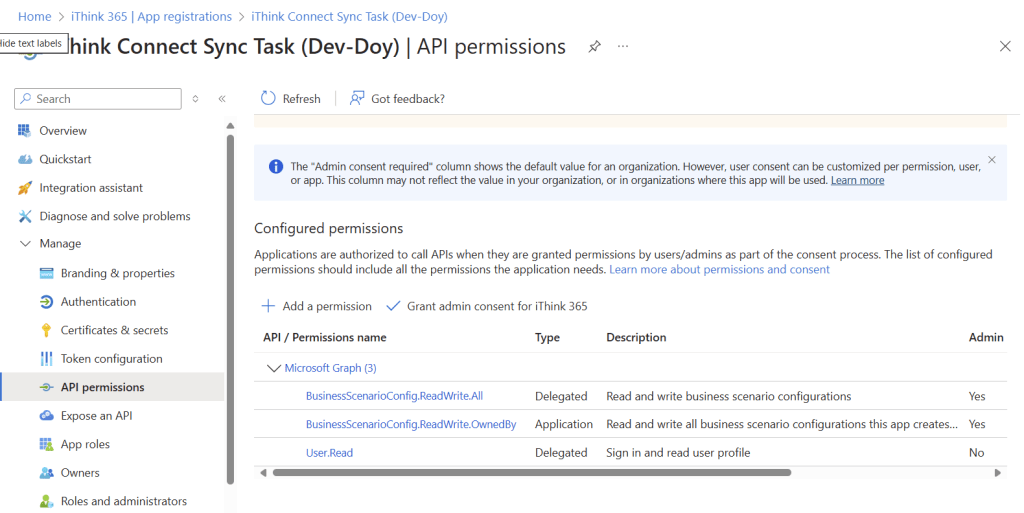Click the Refresh icon in toolbar
Image resolution: width=1024 pixels, height=513 pixels.
(x=268, y=98)
